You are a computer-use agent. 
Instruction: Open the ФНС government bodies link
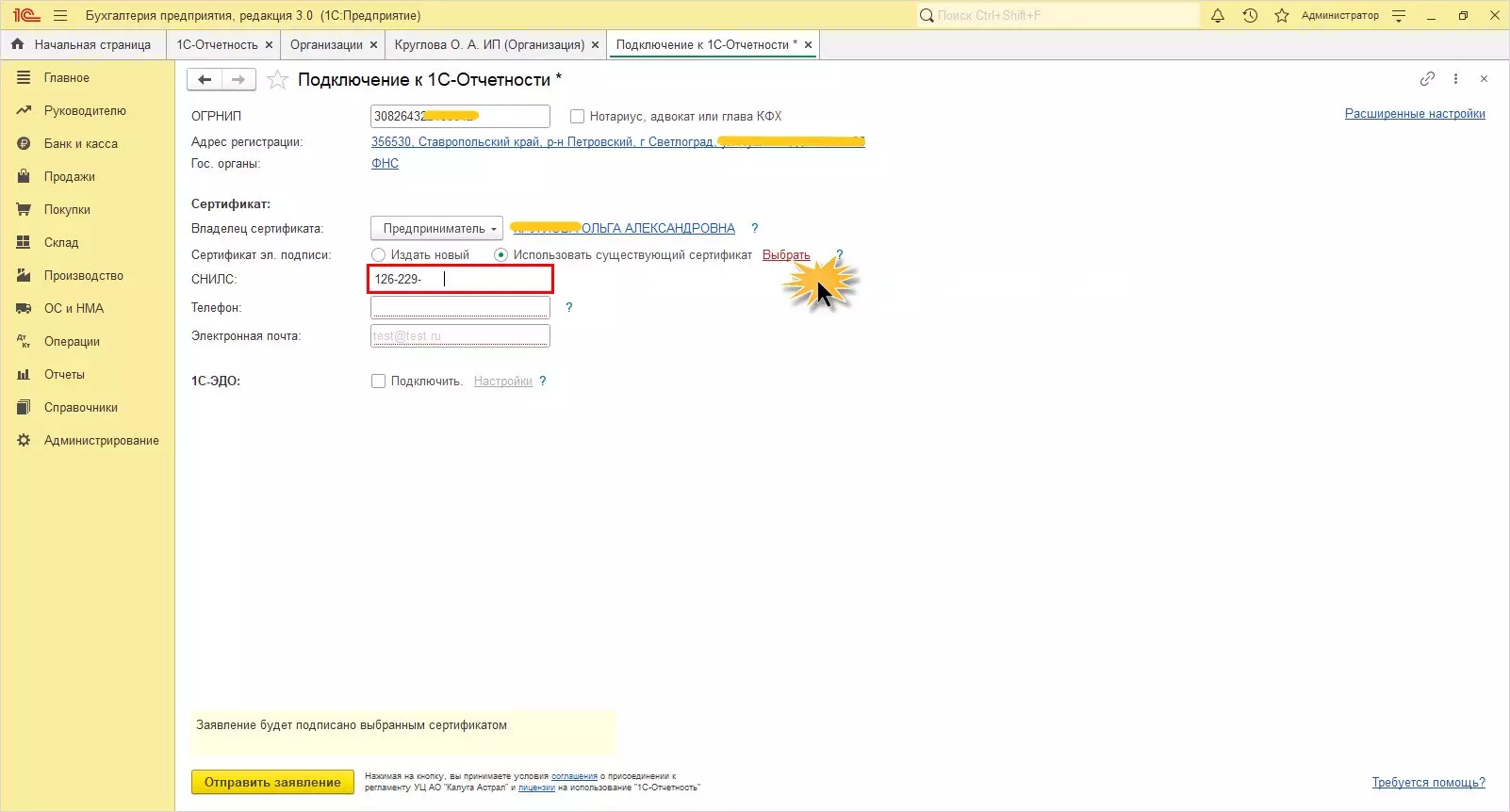coord(385,164)
